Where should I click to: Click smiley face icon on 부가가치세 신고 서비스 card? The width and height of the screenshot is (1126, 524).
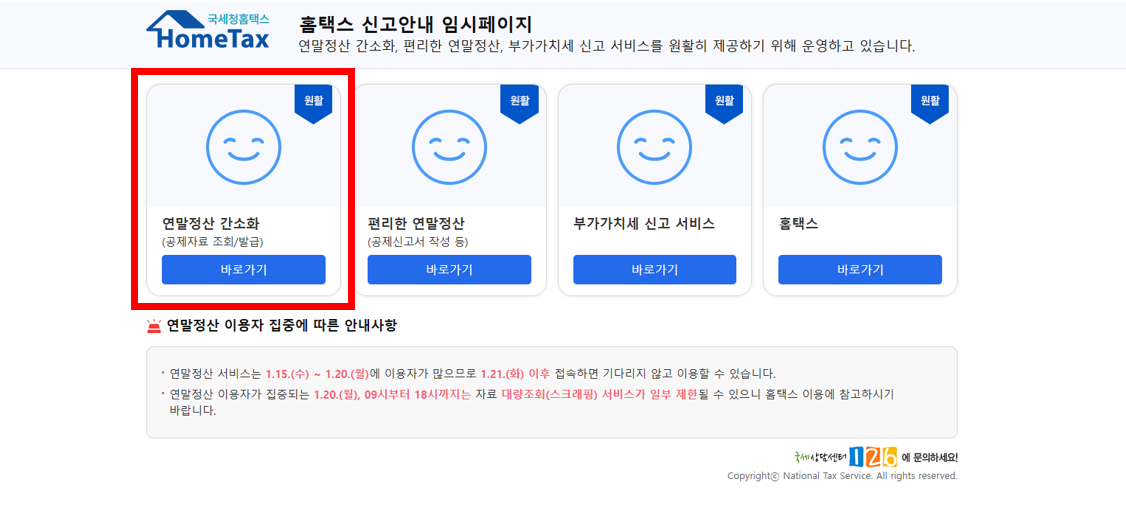pos(655,147)
